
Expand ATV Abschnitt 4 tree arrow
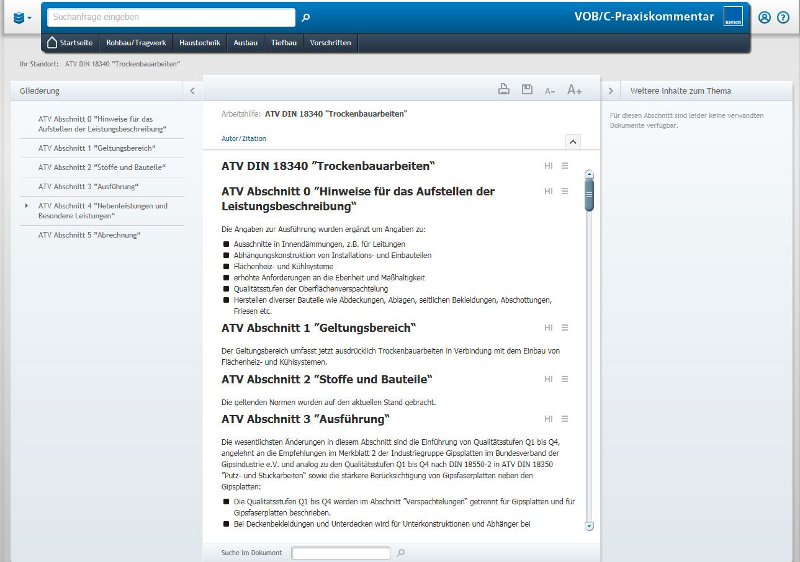pyautogui.click(x=27, y=206)
